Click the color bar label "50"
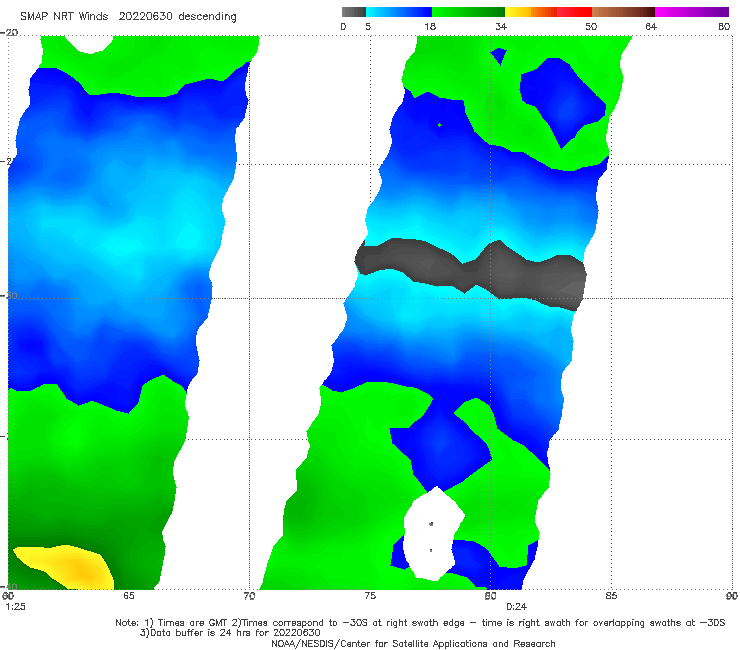 [x=591, y=27]
